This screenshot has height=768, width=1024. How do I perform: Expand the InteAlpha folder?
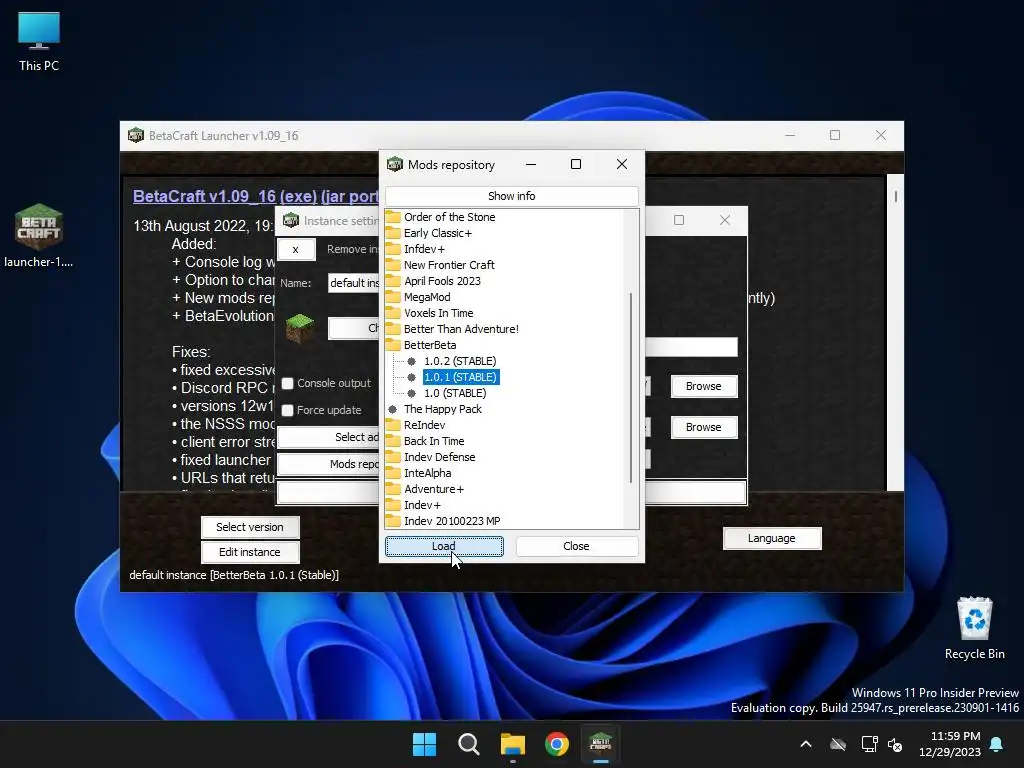coord(393,473)
